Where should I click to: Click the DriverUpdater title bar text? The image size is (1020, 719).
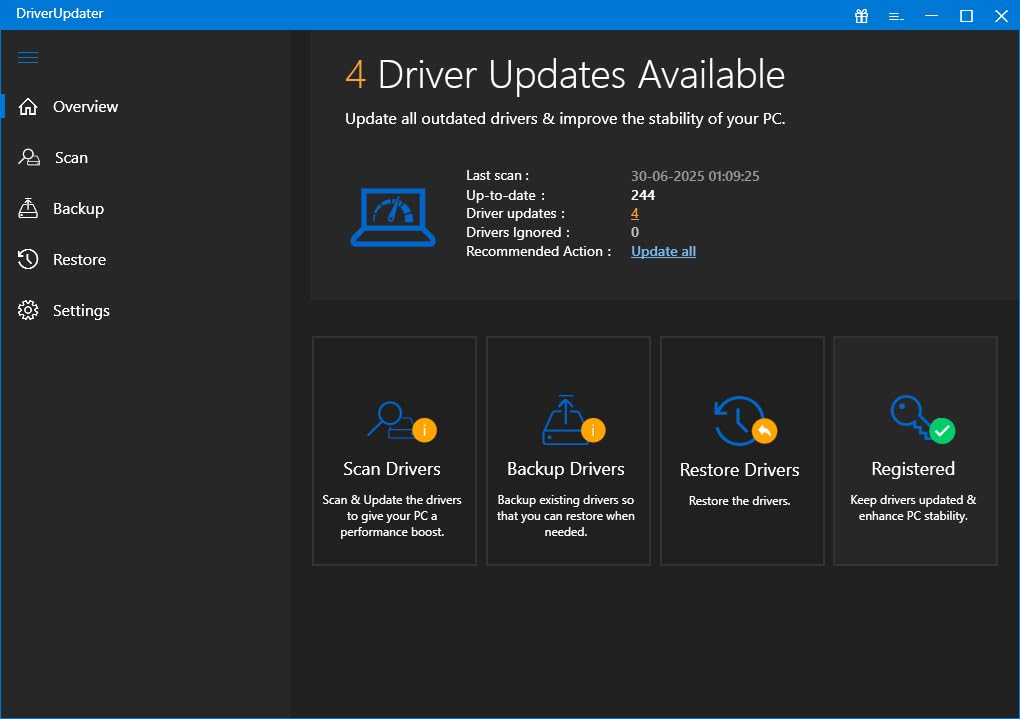coord(59,14)
